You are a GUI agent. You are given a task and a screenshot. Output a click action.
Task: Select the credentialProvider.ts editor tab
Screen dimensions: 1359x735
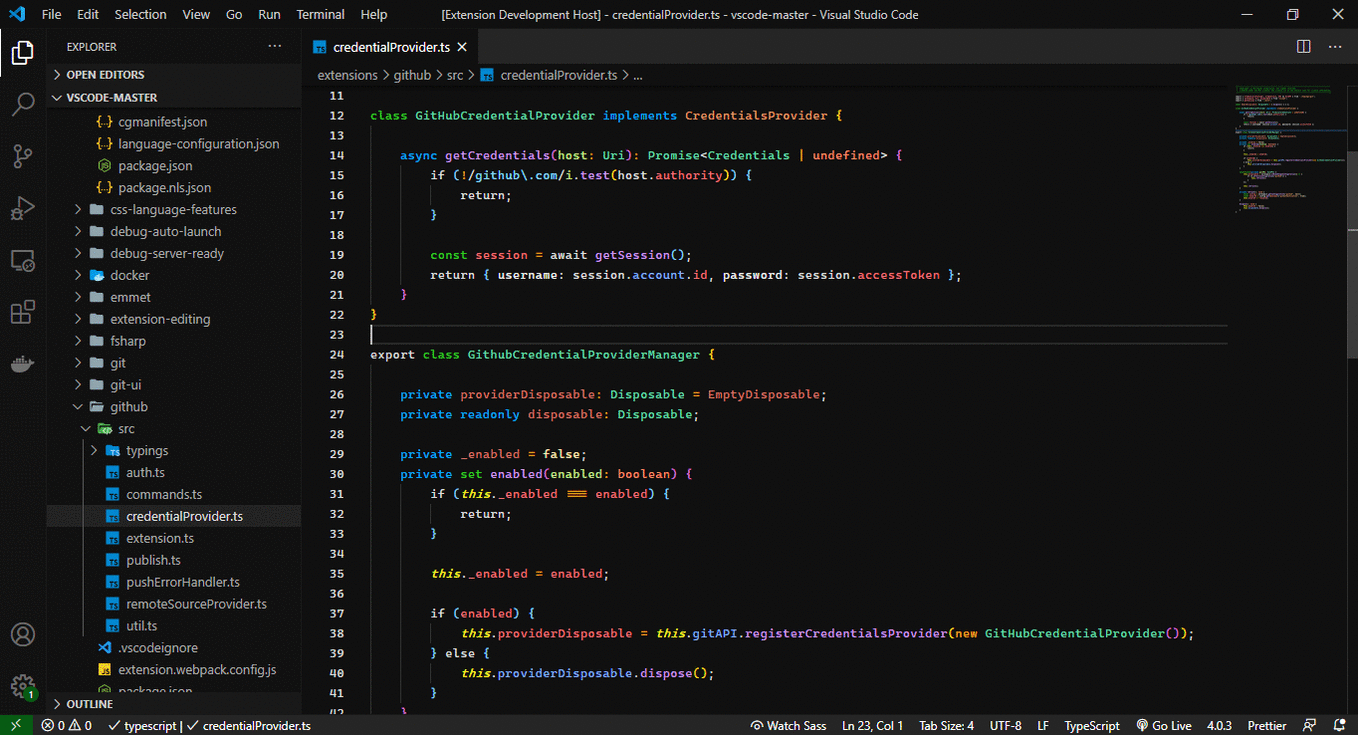pos(390,46)
